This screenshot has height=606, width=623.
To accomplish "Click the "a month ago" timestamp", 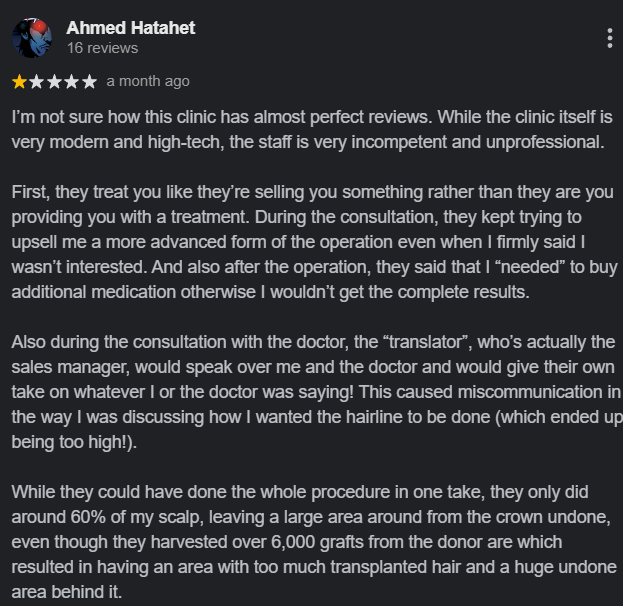I will (148, 81).
